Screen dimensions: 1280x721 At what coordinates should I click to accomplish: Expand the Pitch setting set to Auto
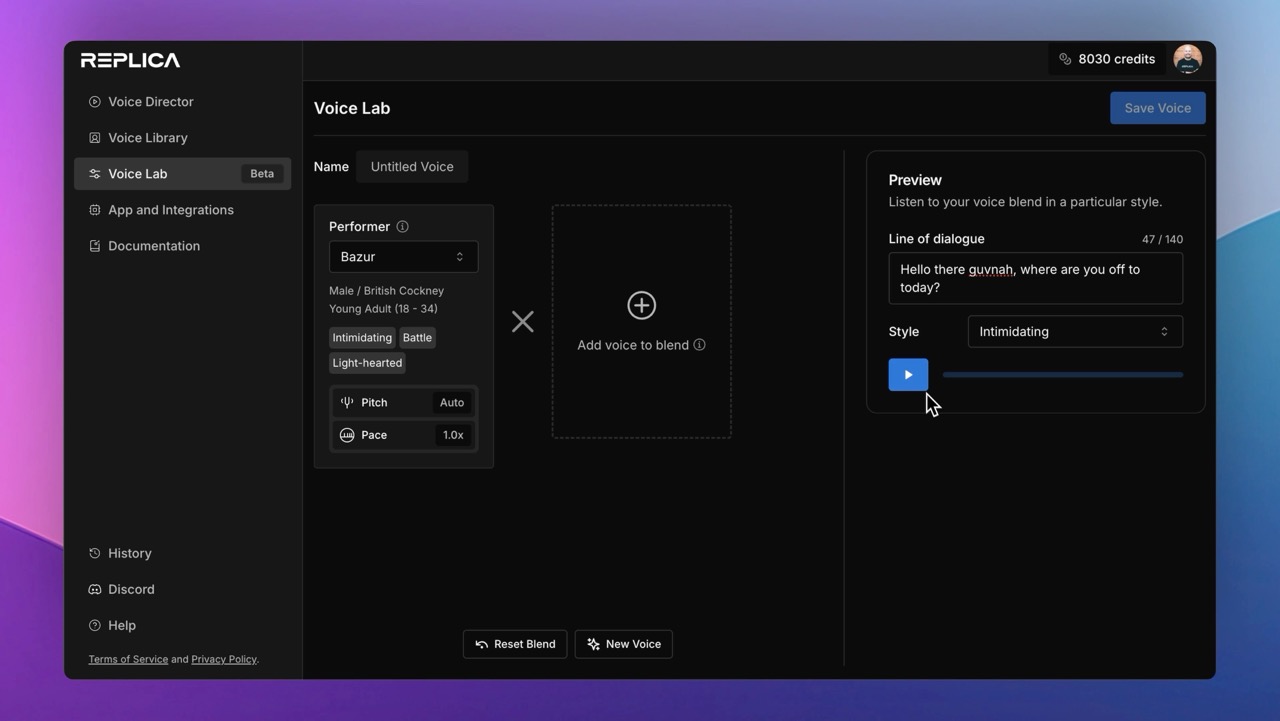click(403, 402)
